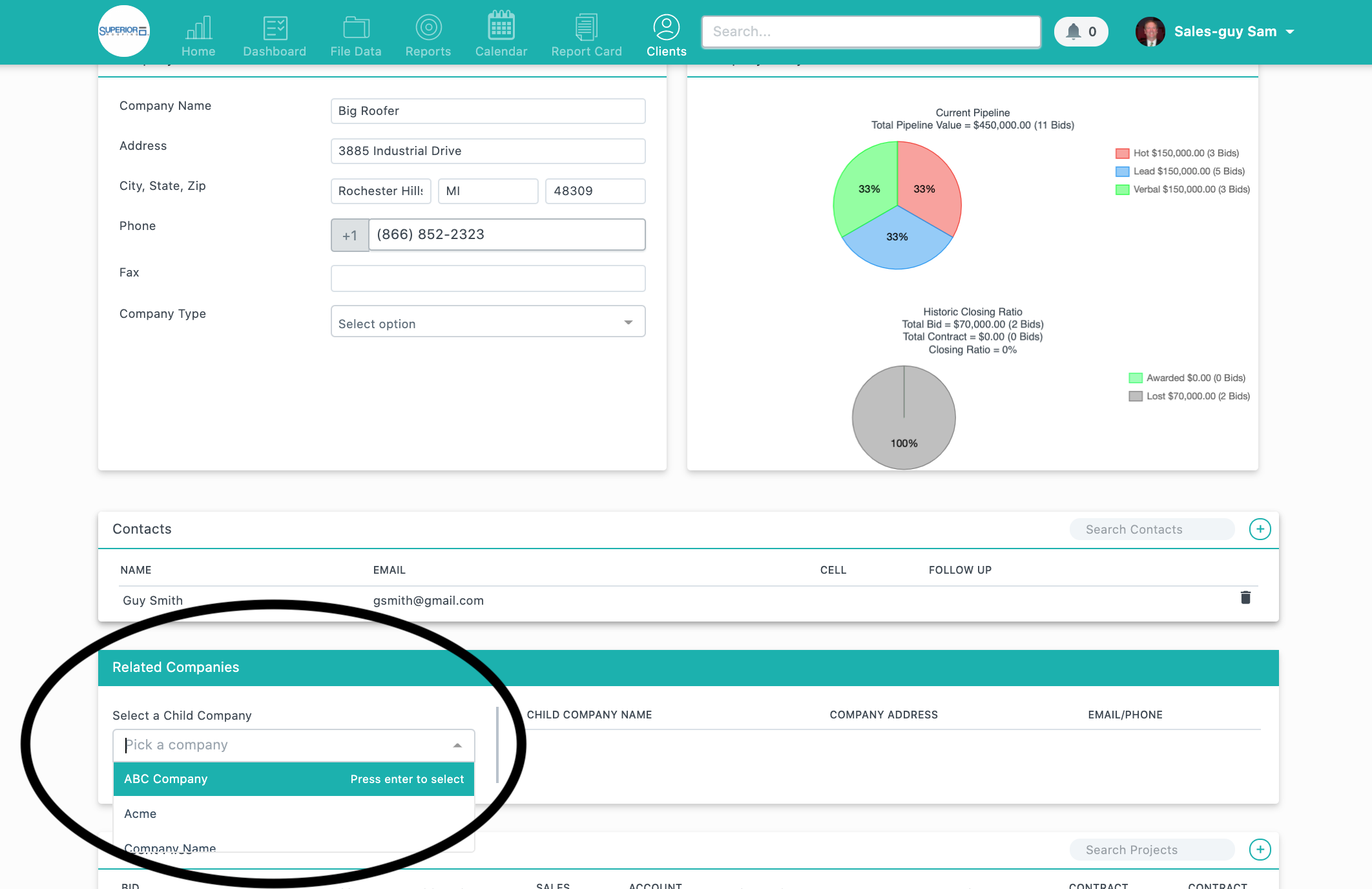The width and height of the screenshot is (1372, 889).
Task: Go to the Dashboard page
Action: click(x=275, y=36)
